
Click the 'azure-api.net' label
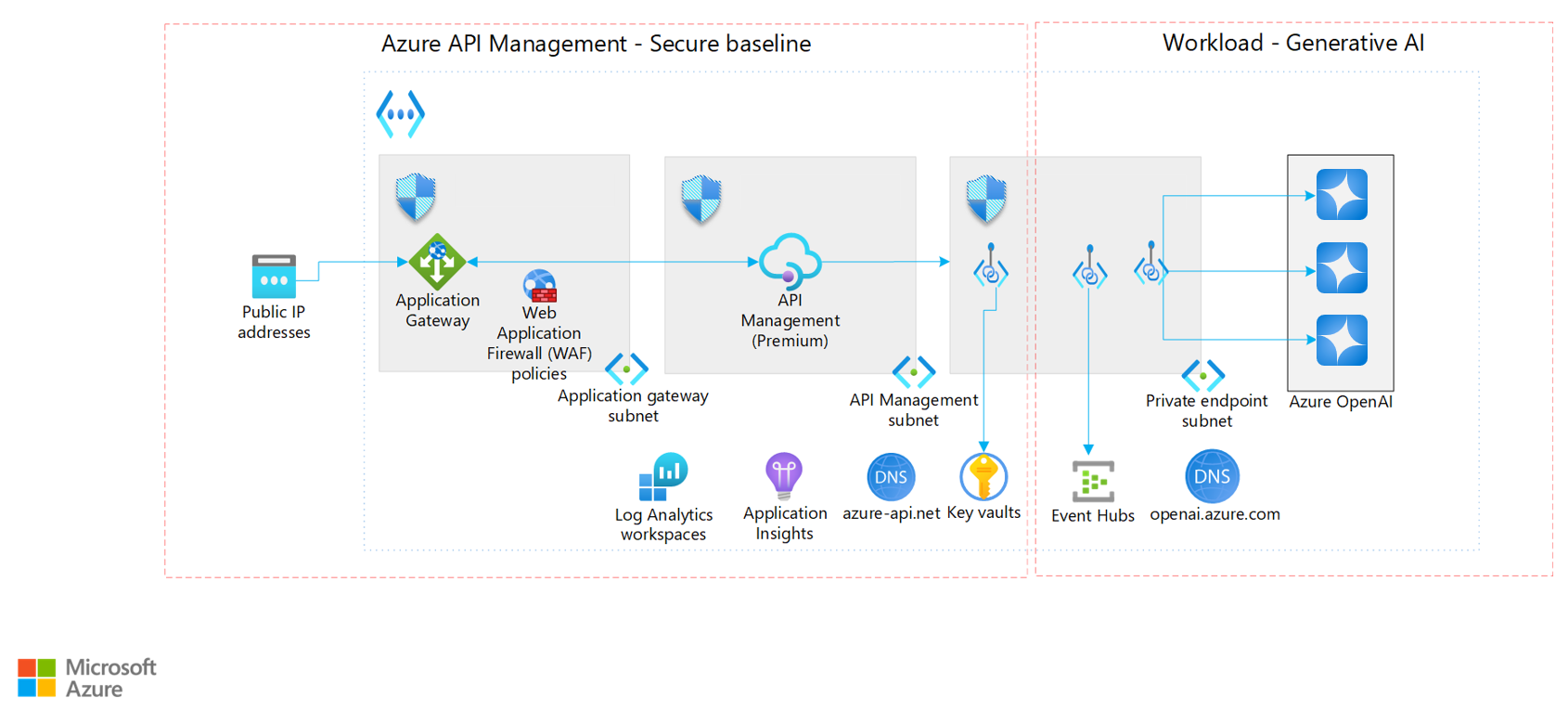[891, 513]
